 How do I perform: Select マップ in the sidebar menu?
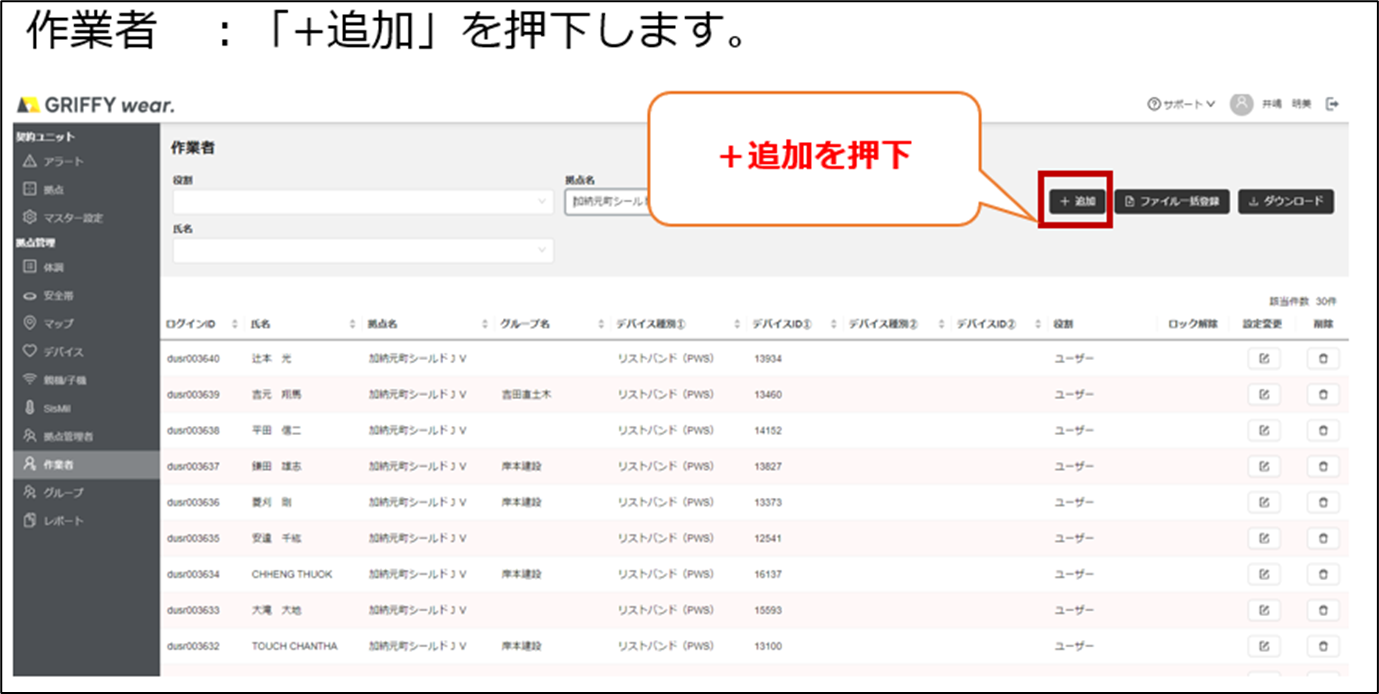click(58, 323)
